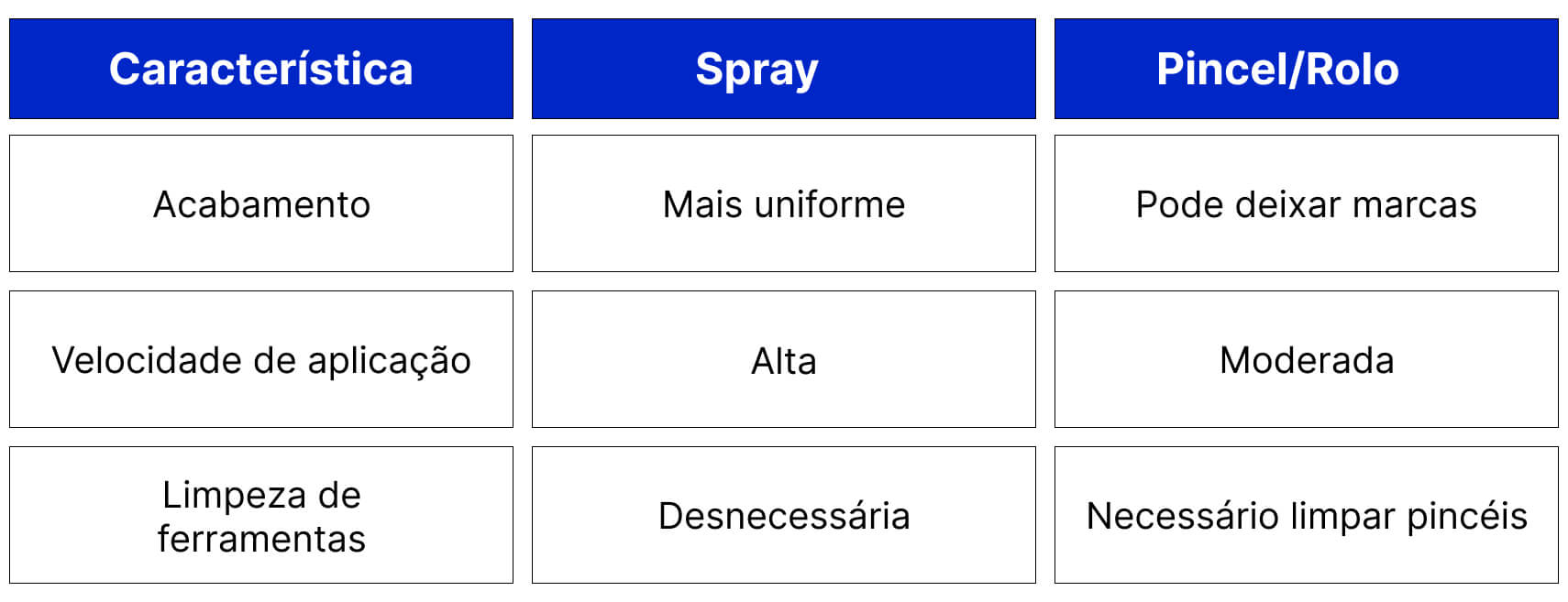Select the Pode deixar marcas cell
The height and width of the screenshot is (602, 1568).
pyautogui.click(x=1306, y=203)
